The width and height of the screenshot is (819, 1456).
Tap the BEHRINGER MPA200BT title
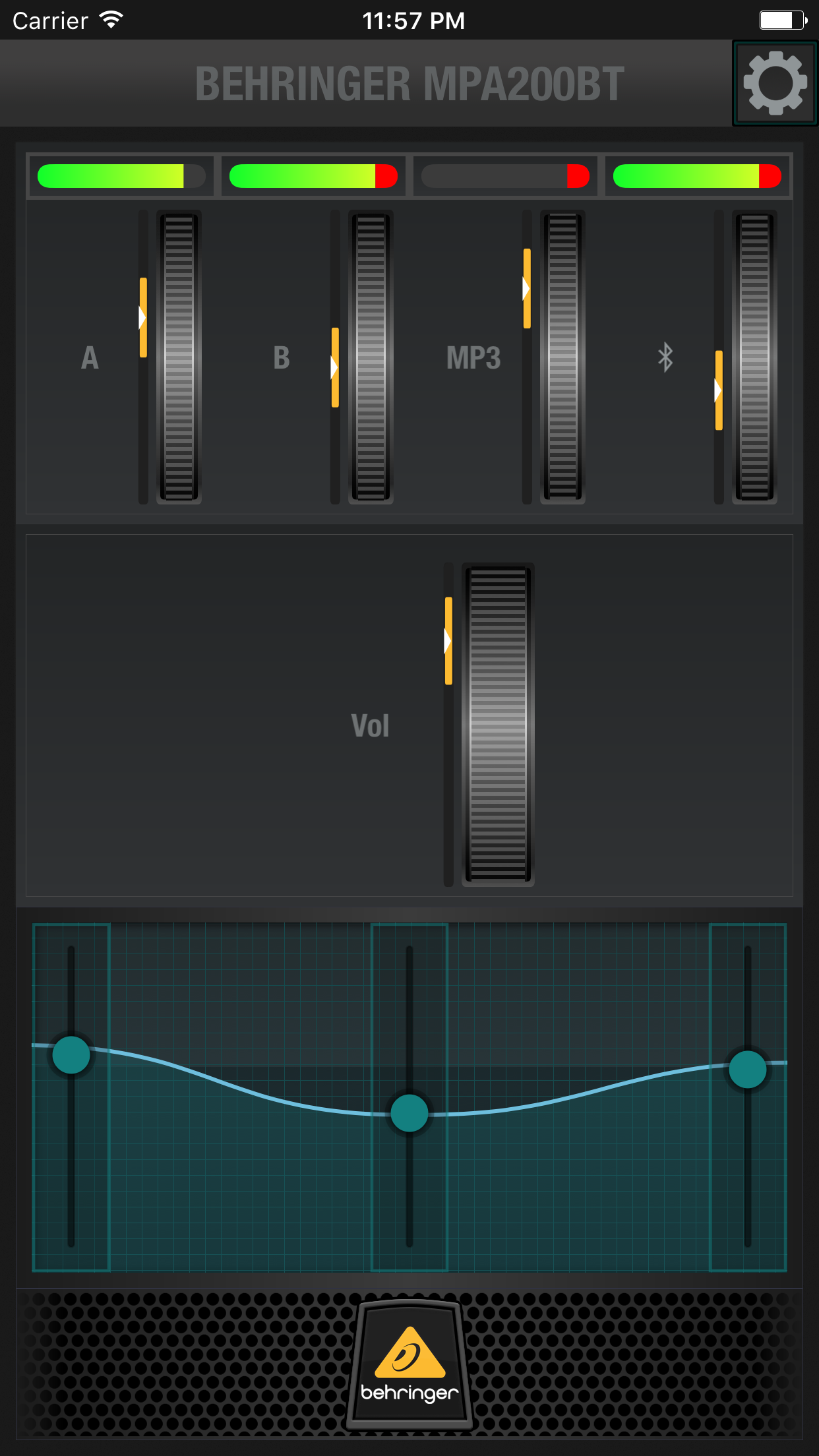pyautogui.click(x=409, y=84)
